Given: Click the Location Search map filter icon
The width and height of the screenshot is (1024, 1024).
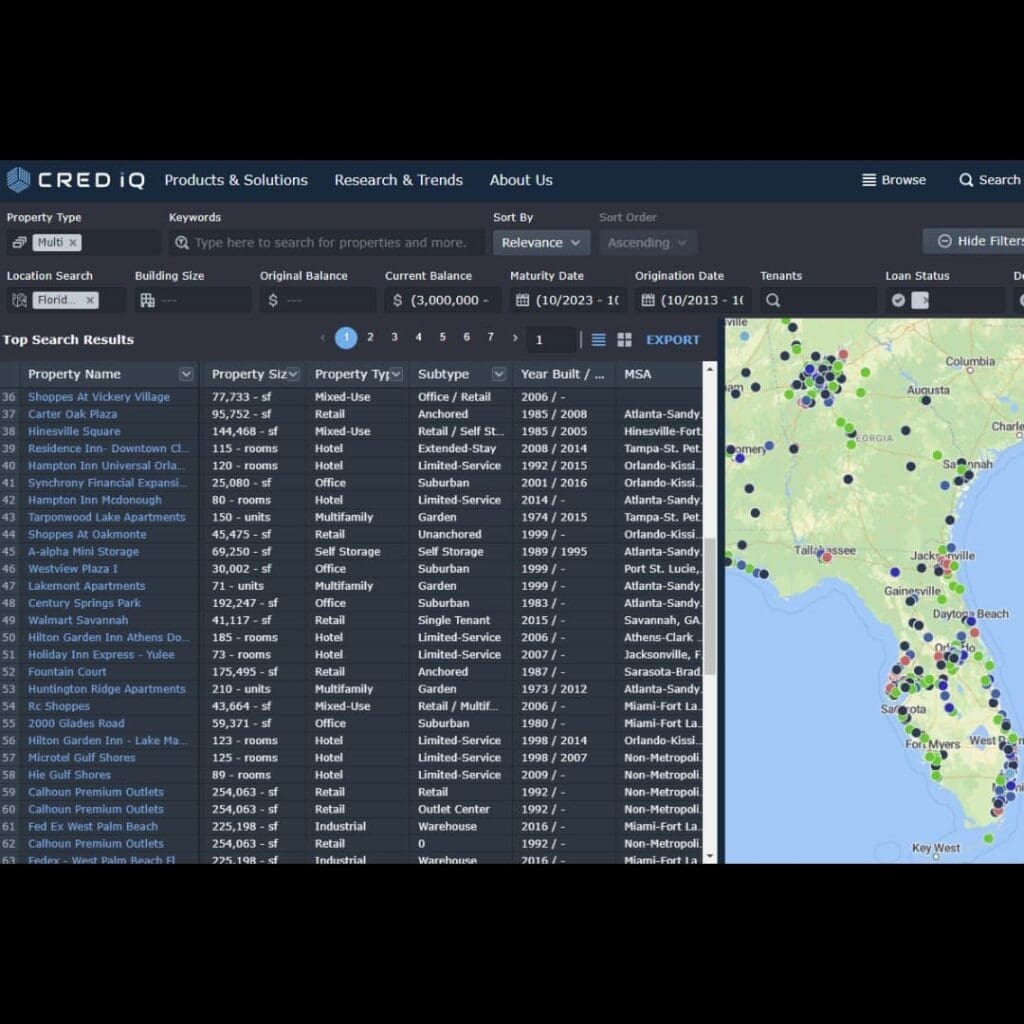Looking at the screenshot, I should click(x=18, y=298).
